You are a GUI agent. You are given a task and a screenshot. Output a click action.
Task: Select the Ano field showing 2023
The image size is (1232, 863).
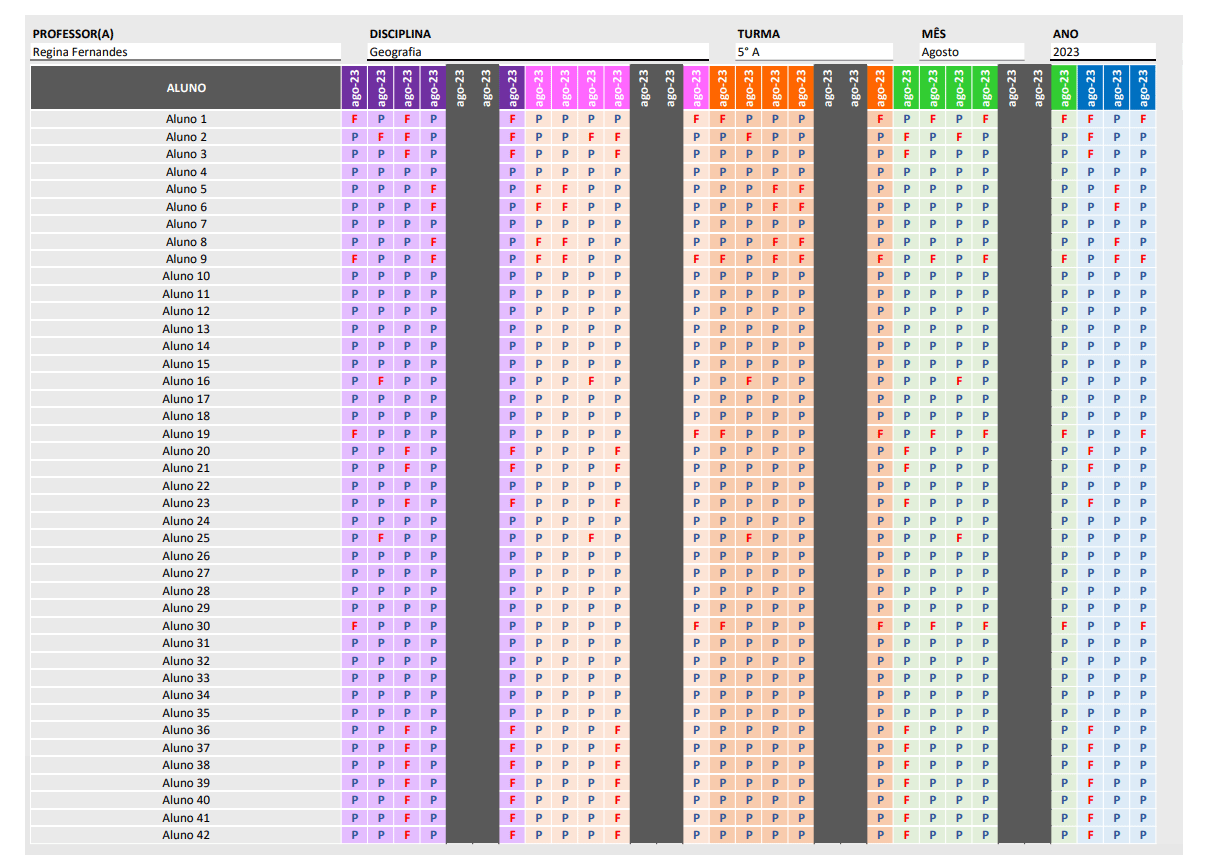[x=1103, y=52]
